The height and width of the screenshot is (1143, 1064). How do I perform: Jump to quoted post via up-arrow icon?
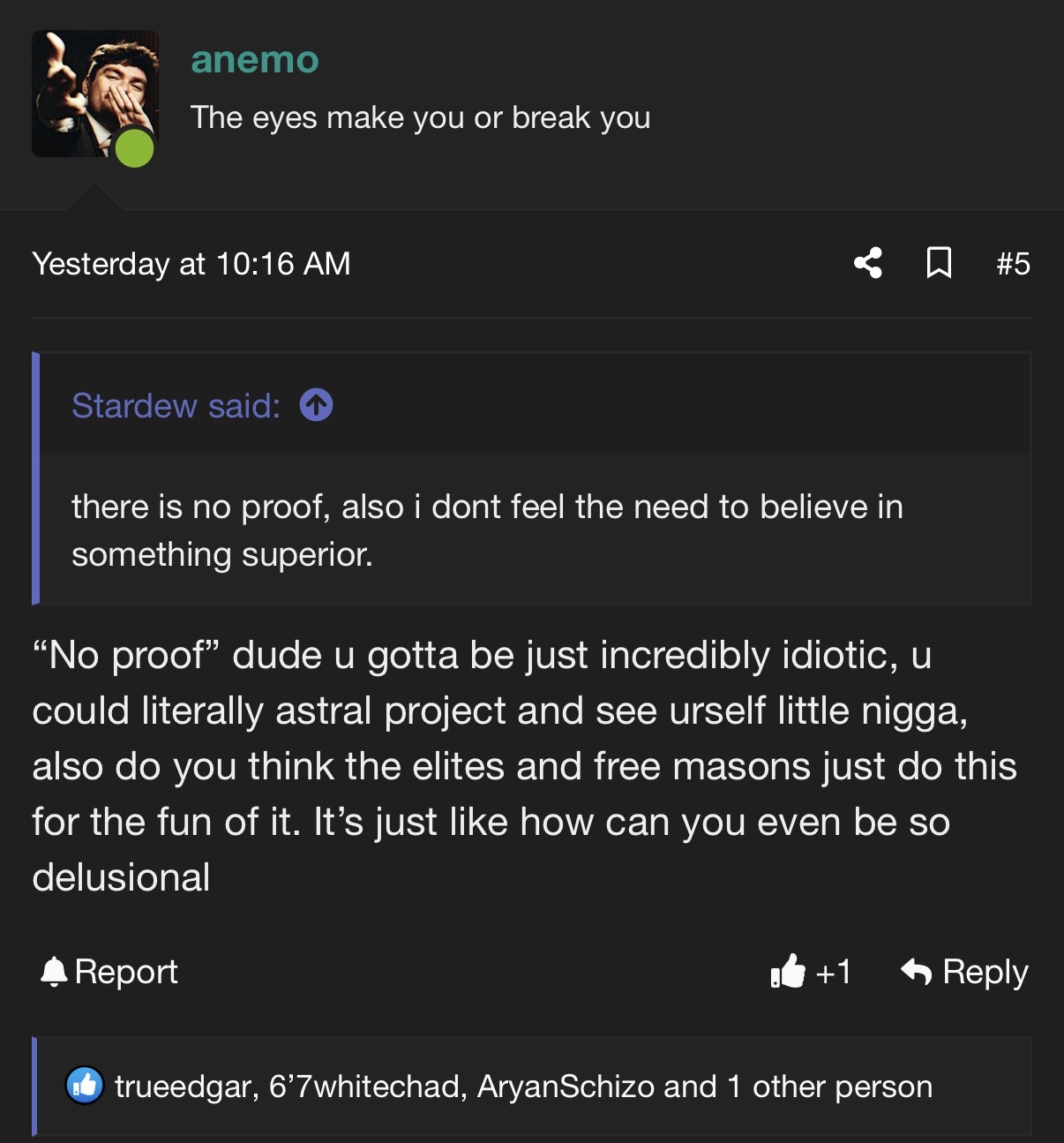pos(316,405)
